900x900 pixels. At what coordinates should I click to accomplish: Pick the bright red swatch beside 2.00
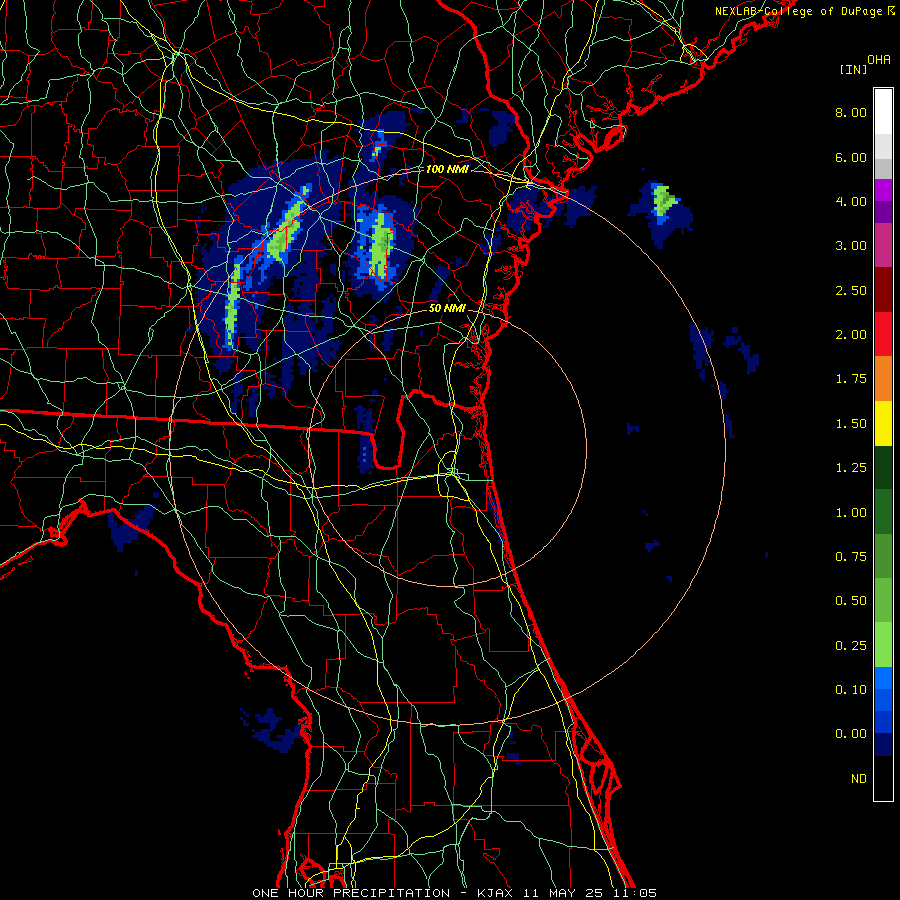click(x=883, y=335)
